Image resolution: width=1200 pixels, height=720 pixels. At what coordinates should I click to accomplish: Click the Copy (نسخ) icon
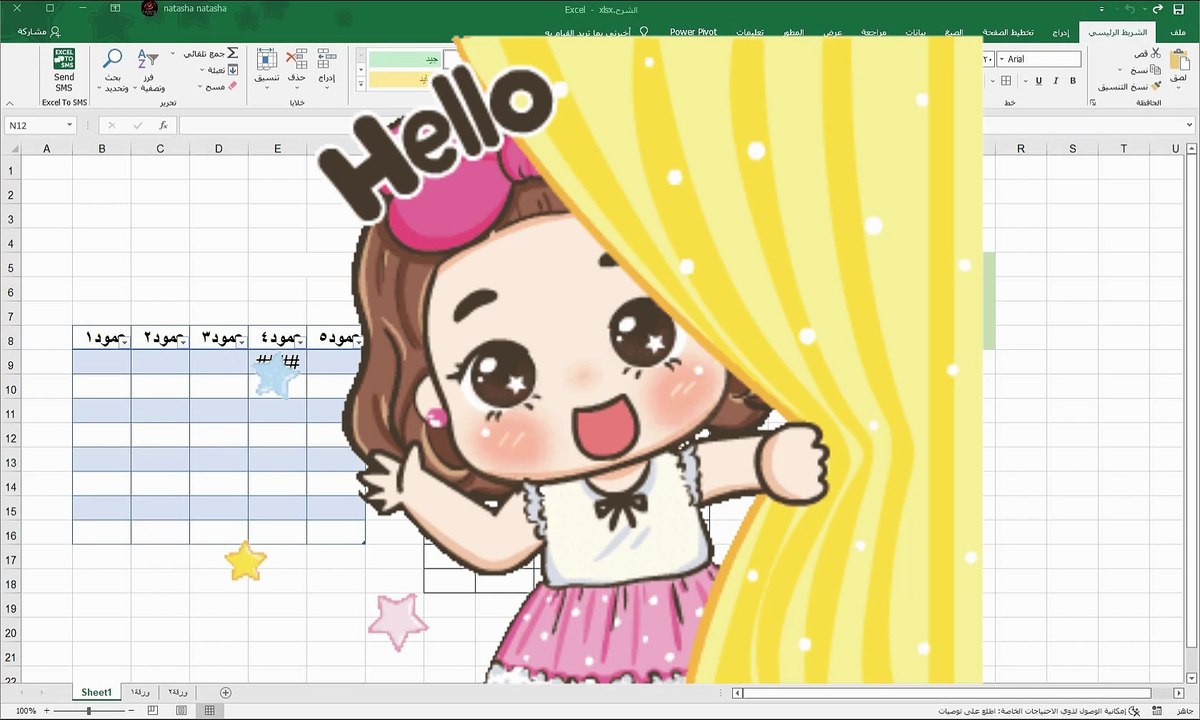(x=1156, y=70)
